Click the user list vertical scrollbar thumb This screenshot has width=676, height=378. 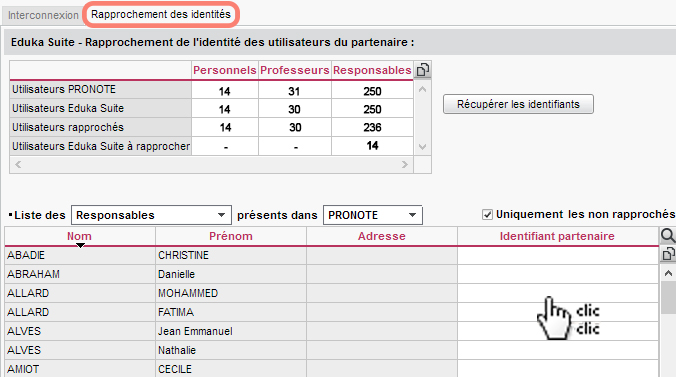tap(668, 297)
